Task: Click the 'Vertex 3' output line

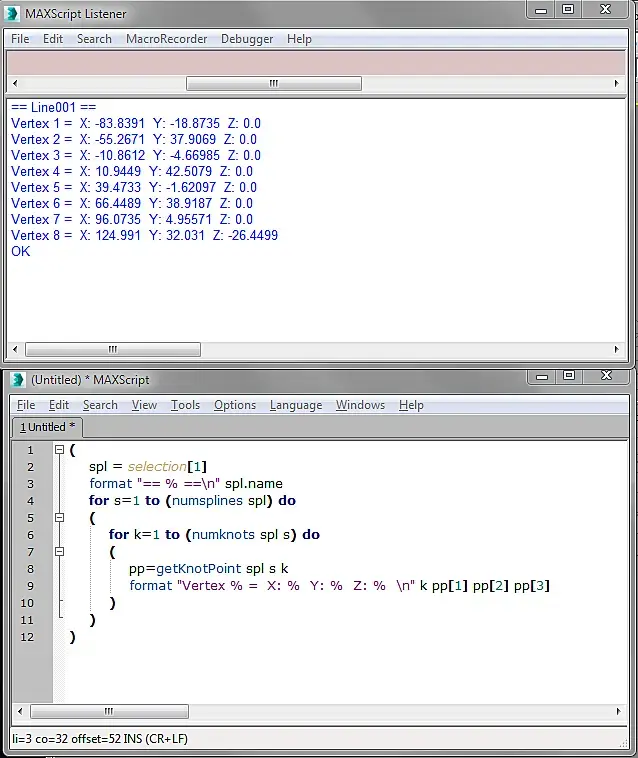Action: (x=136, y=155)
